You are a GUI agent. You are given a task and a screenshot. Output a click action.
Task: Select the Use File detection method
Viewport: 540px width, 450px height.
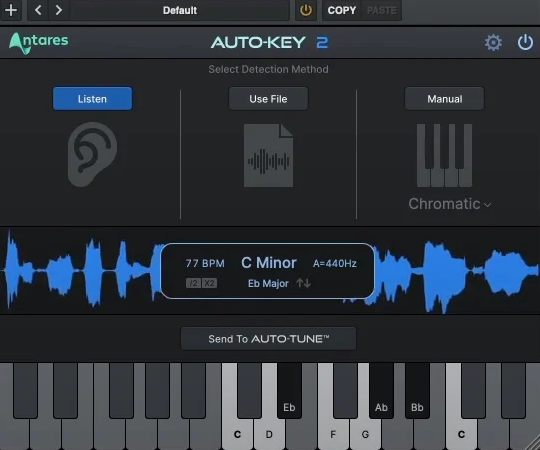coord(268,99)
